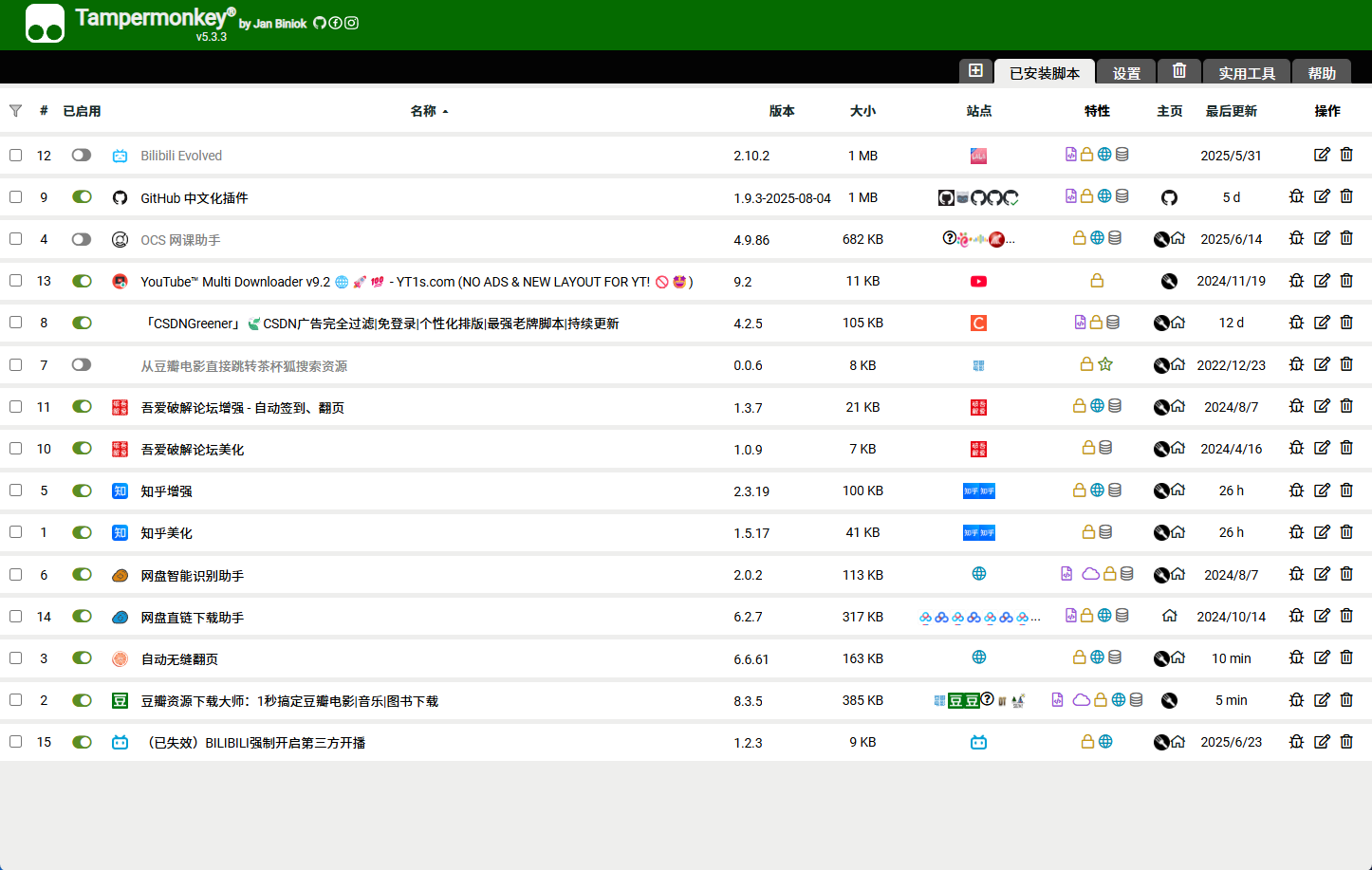Edit the GitHub 中文化插件 script
Image resolution: width=1372 pixels, height=870 pixels.
click(1322, 196)
